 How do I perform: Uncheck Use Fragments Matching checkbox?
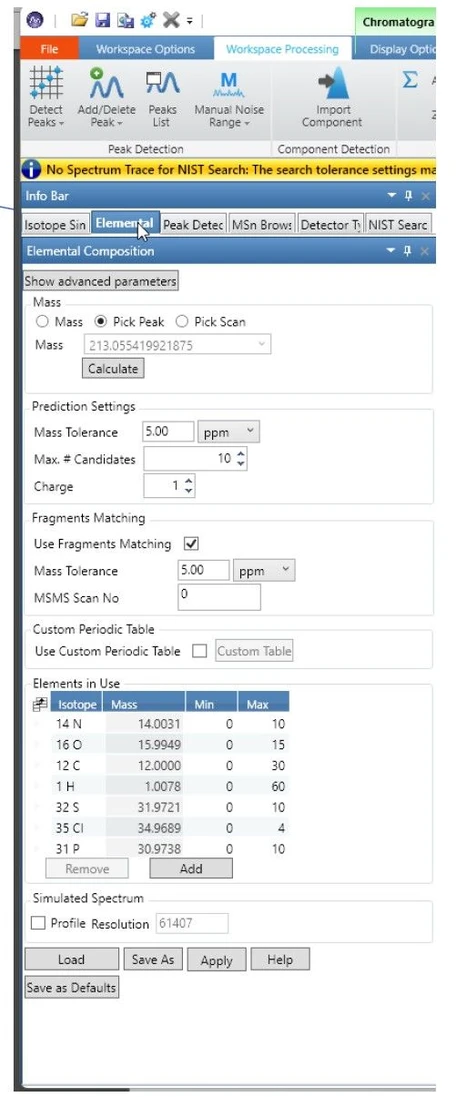(x=190, y=544)
